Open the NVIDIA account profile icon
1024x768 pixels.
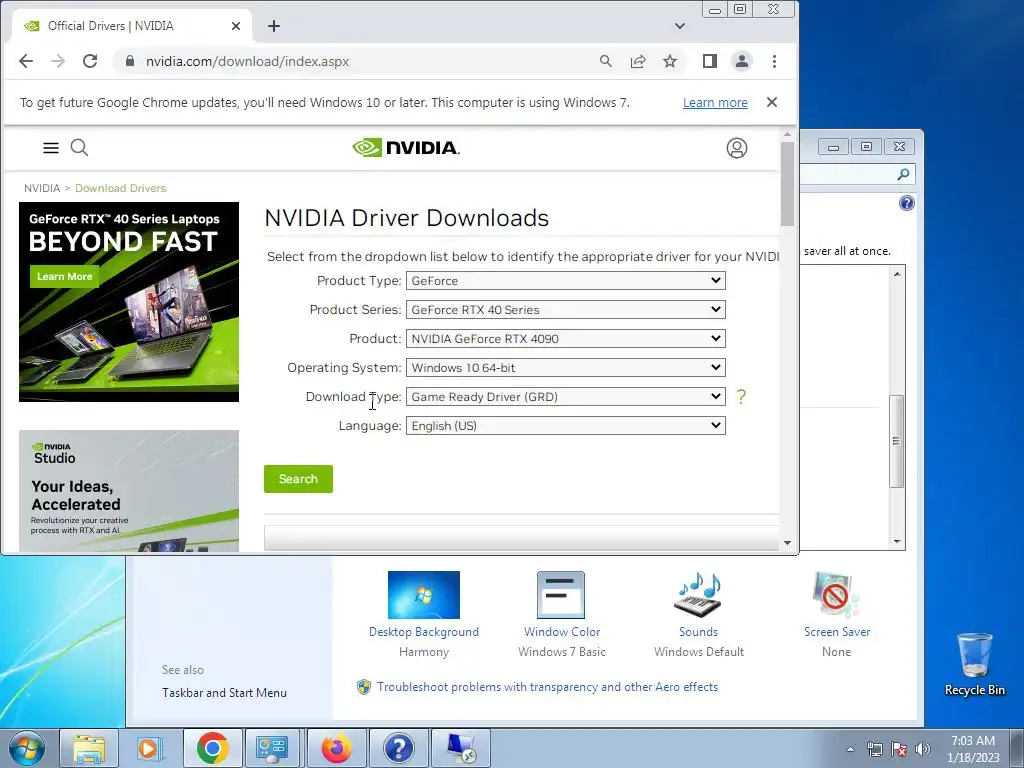click(737, 148)
